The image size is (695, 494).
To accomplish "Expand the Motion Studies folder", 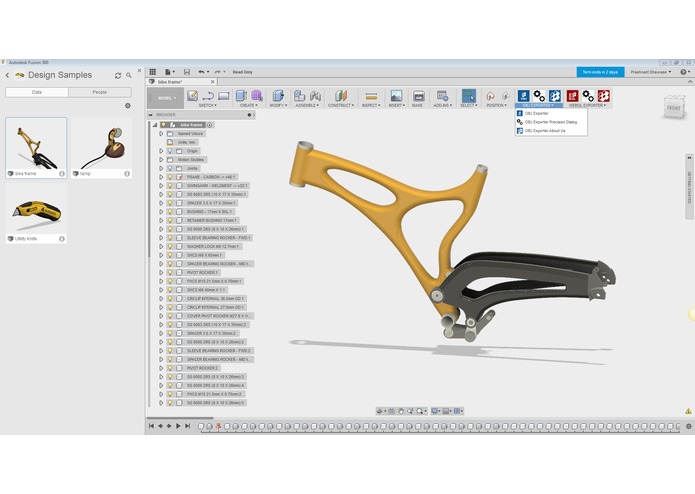I will click(x=161, y=159).
